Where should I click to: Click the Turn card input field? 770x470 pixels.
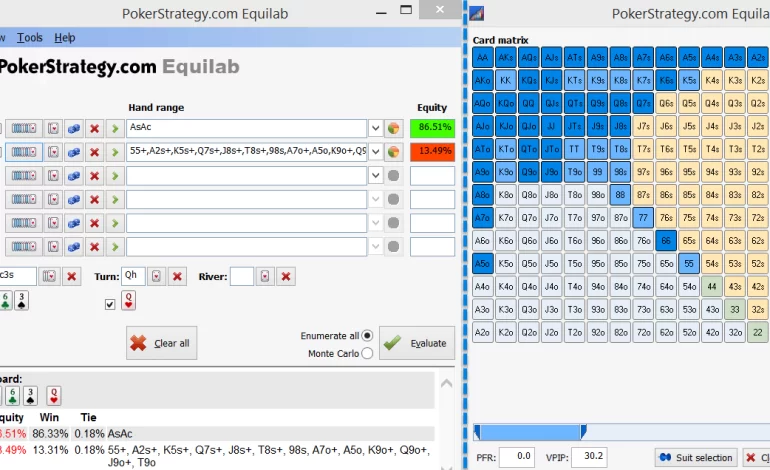(x=134, y=276)
